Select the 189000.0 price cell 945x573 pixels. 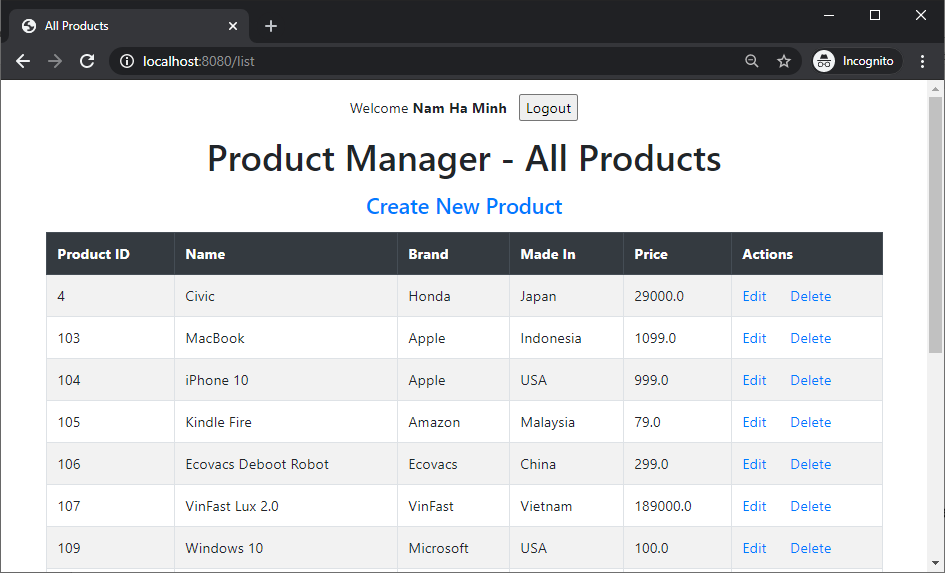click(x=677, y=506)
